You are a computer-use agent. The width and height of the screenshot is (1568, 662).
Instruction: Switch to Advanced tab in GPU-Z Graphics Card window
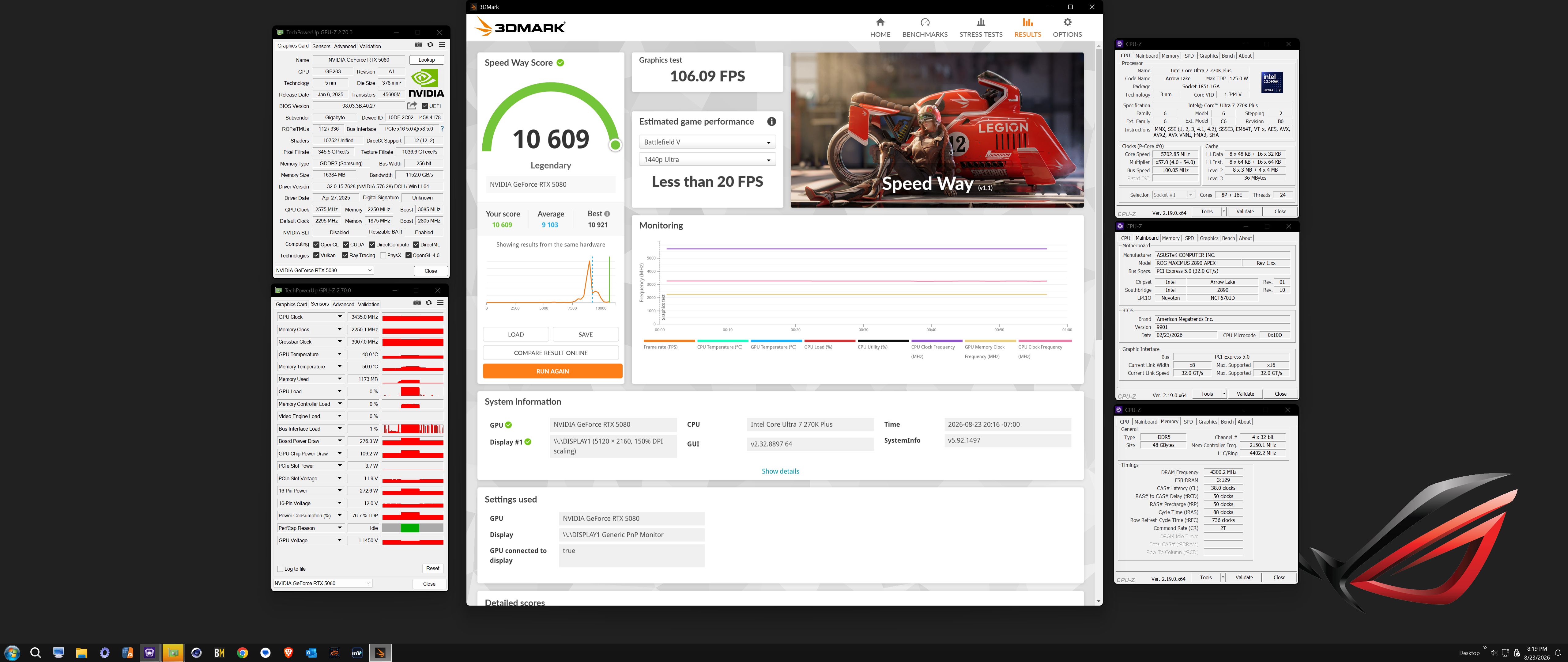(x=345, y=46)
